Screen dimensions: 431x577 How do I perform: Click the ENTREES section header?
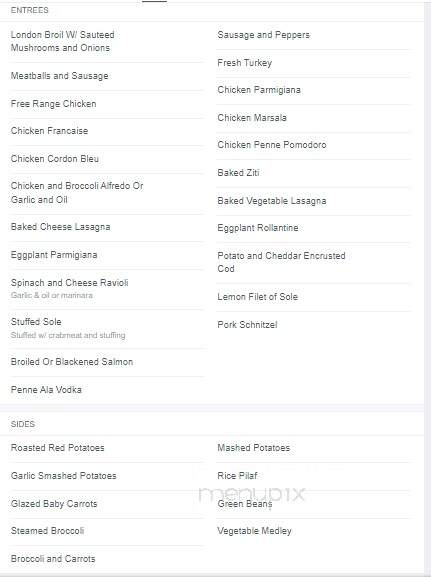click(29, 10)
